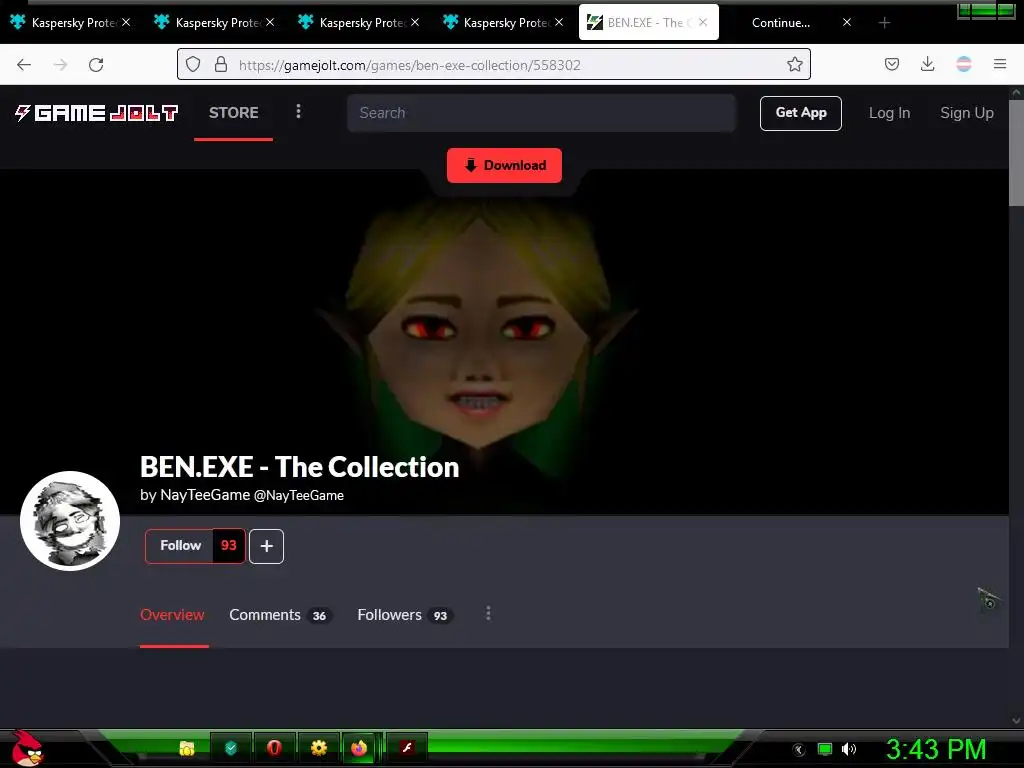The image size is (1024, 768).
Task: Open the browser hamburger menu
Action: (x=999, y=64)
